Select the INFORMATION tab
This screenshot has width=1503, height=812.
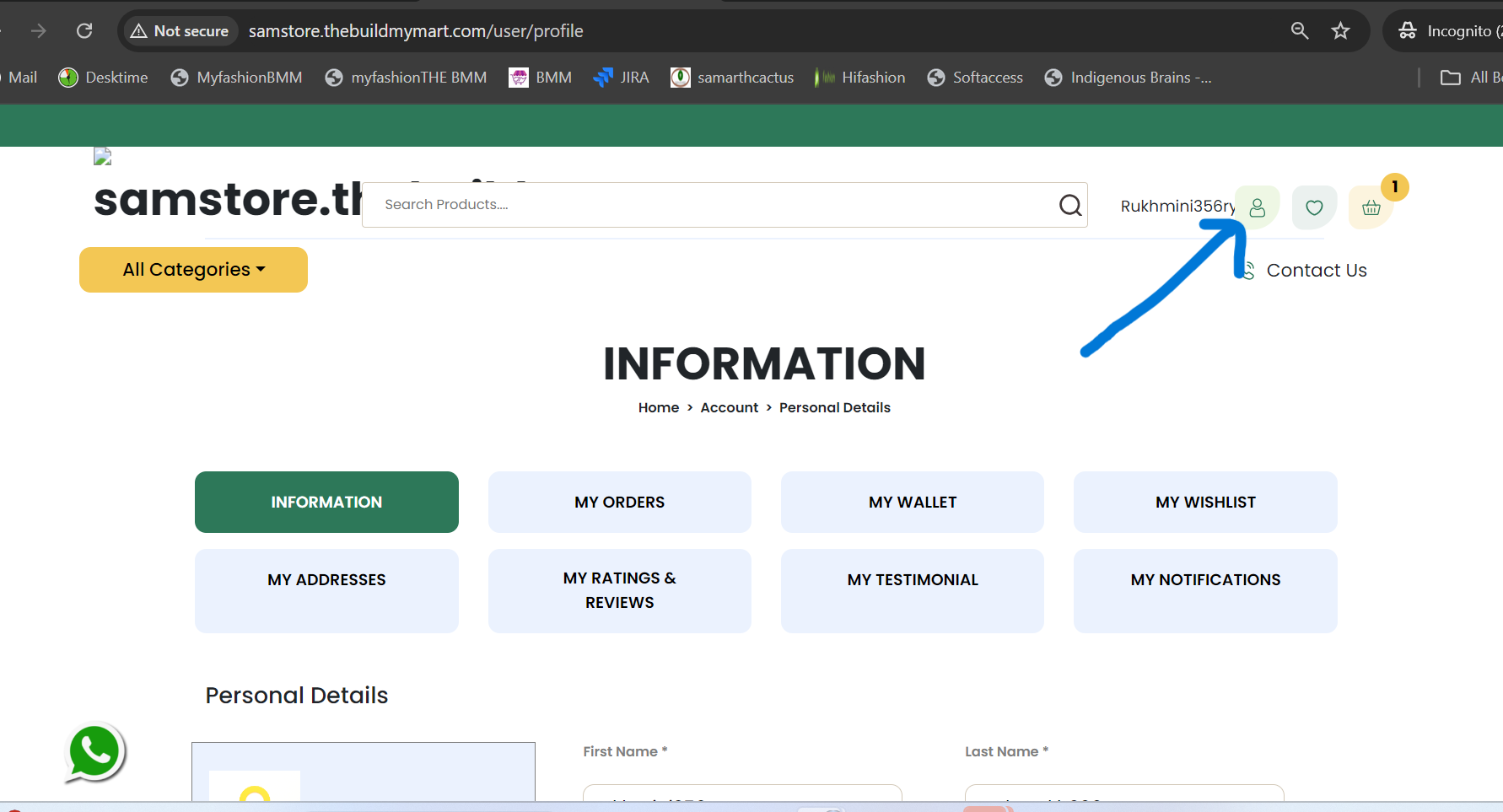click(x=326, y=502)
